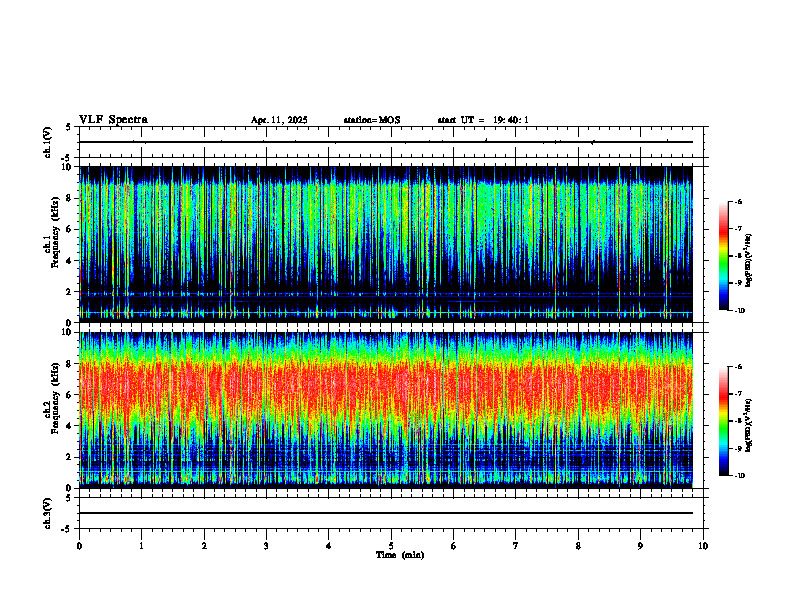Click the ch.1 frequency axis "4" tick label

(70, 261)
